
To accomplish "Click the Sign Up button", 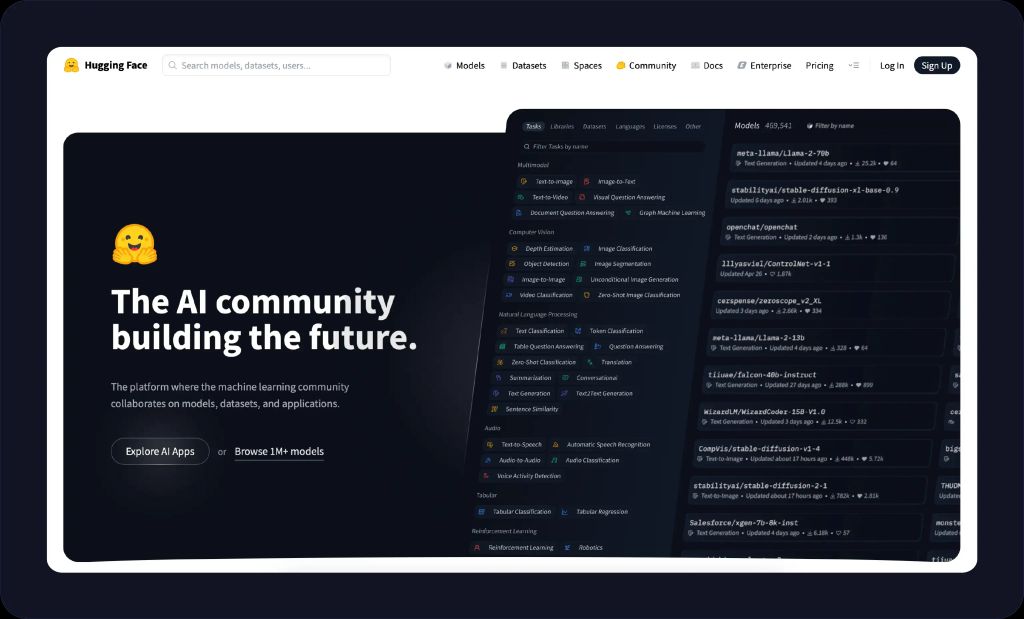I will (x=936, y=65).
